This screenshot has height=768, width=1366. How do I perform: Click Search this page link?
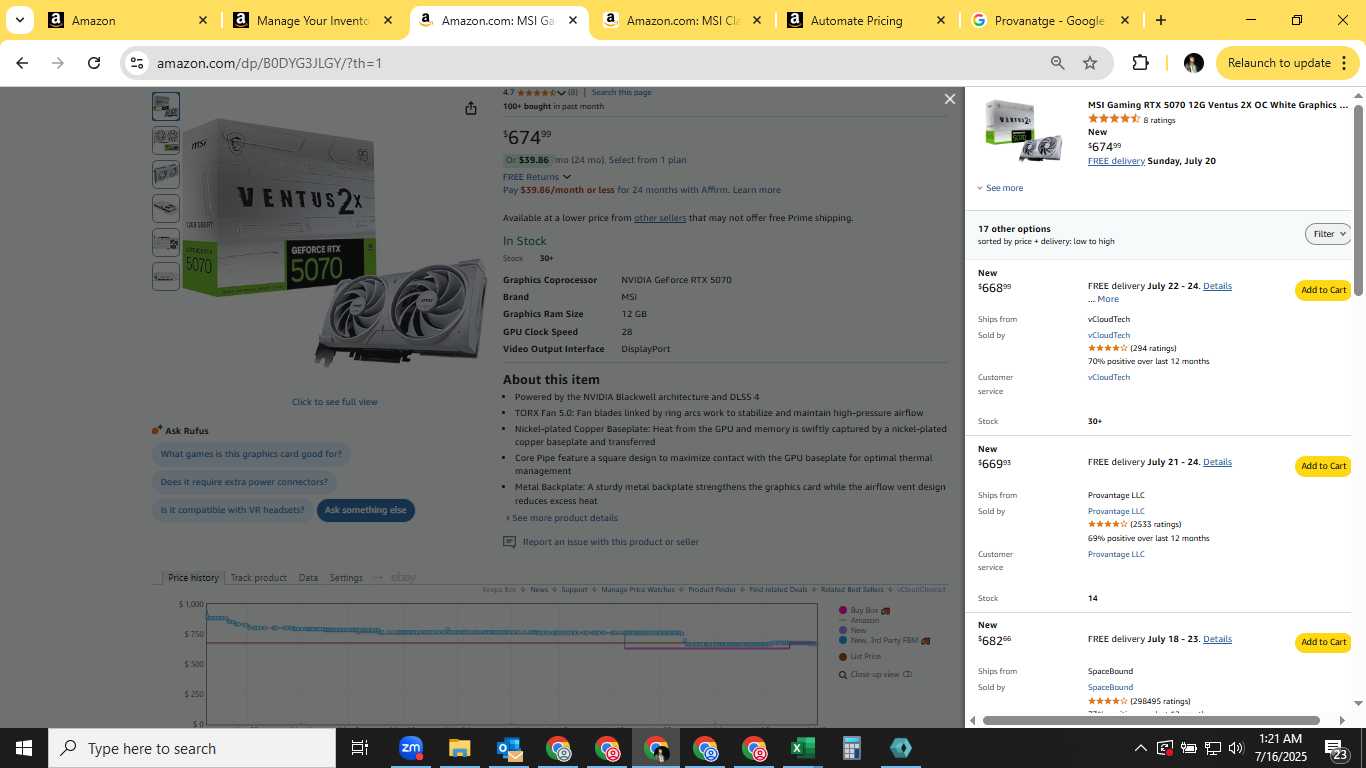(621, 93)
